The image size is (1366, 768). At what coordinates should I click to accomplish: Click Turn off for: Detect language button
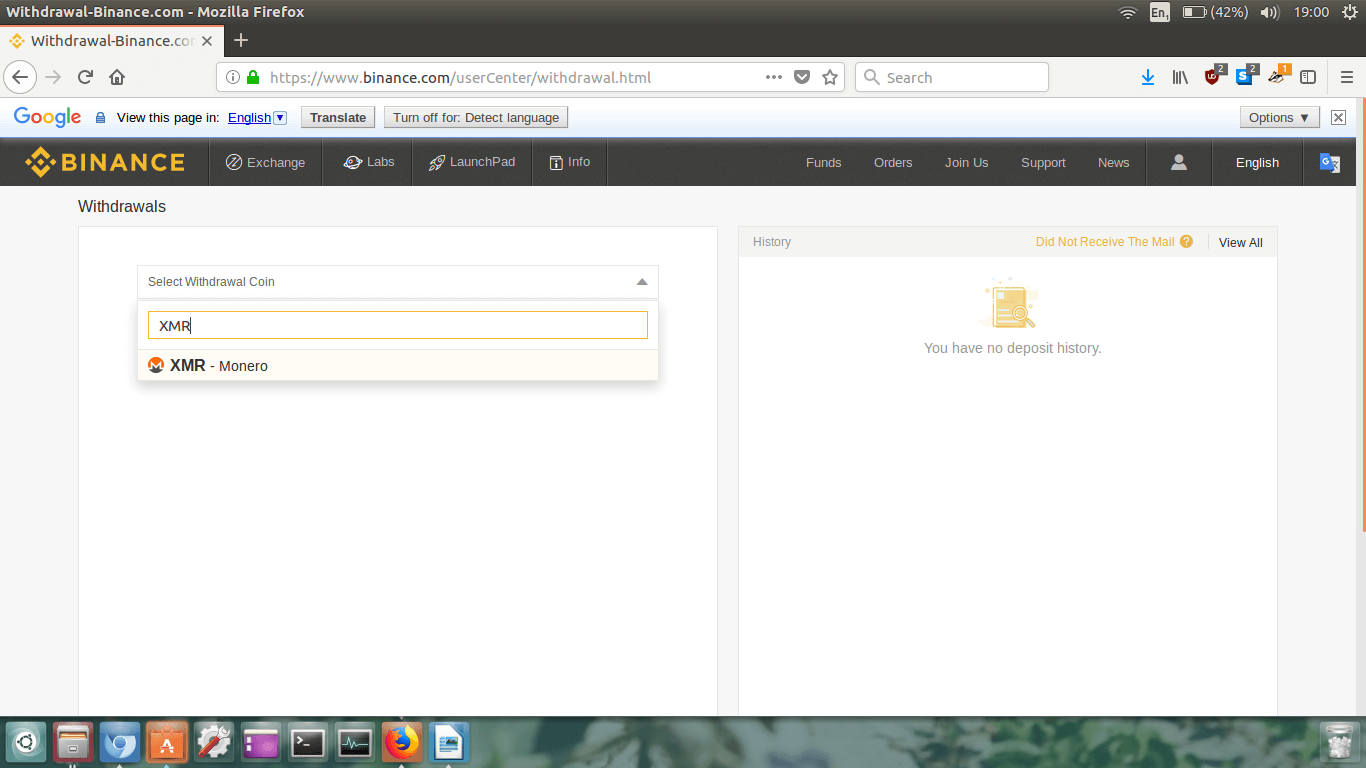476,117
